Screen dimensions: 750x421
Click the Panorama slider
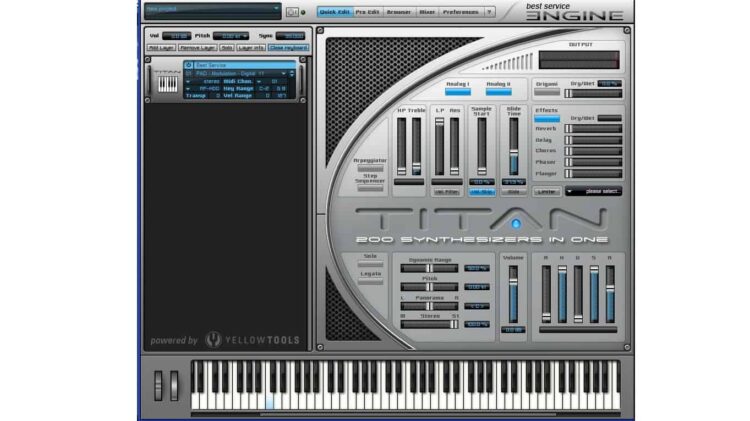(429, 306)
